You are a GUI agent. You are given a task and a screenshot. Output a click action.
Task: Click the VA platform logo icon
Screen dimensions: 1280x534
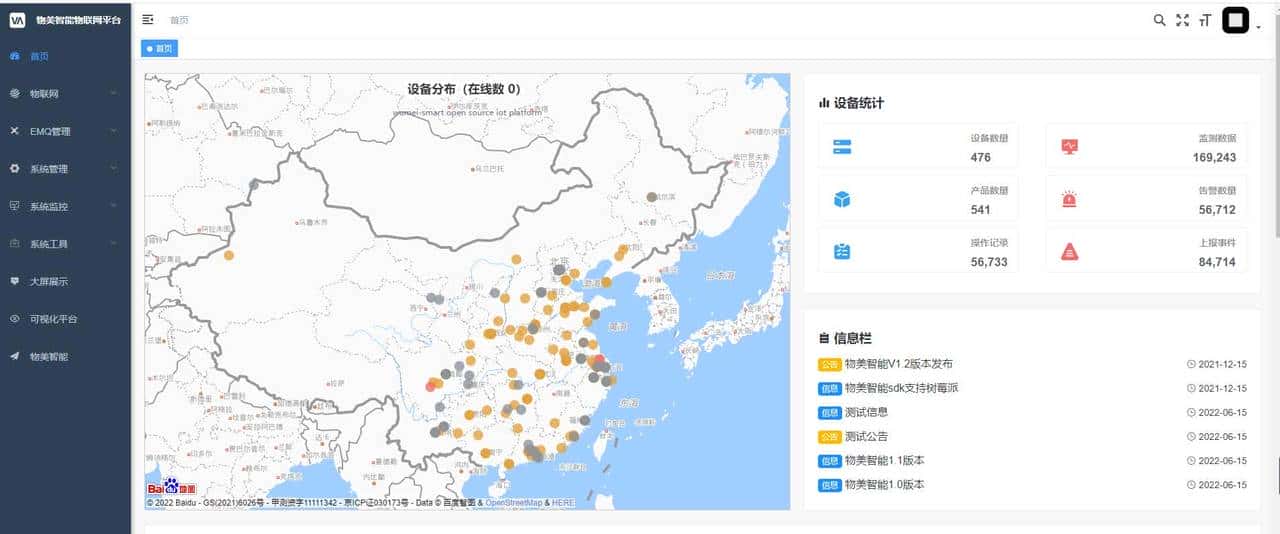(17, 20)
